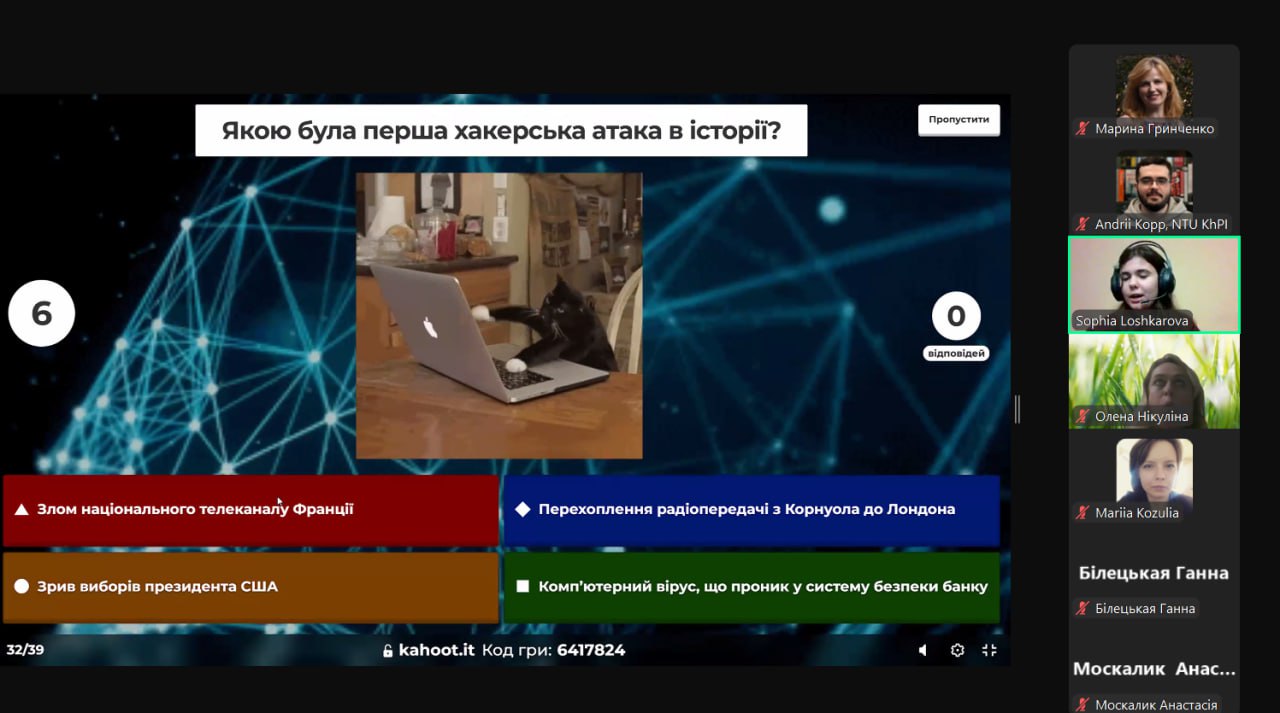
Task: Click muted mic icon of Andrii Kopp
Action: (x=1082, y=225)
